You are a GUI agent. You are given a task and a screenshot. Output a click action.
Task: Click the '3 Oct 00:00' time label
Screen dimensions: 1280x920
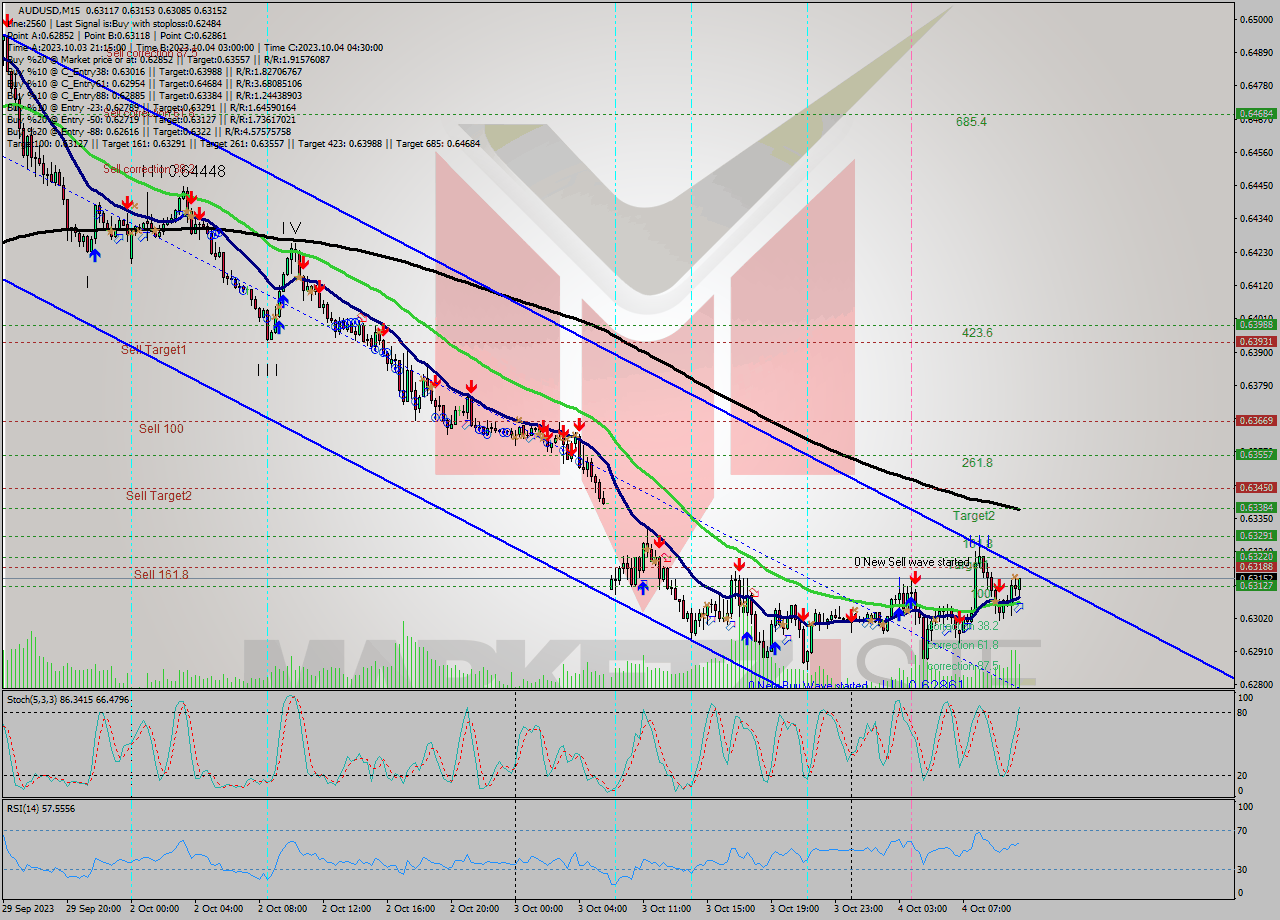tap(541, 909)
